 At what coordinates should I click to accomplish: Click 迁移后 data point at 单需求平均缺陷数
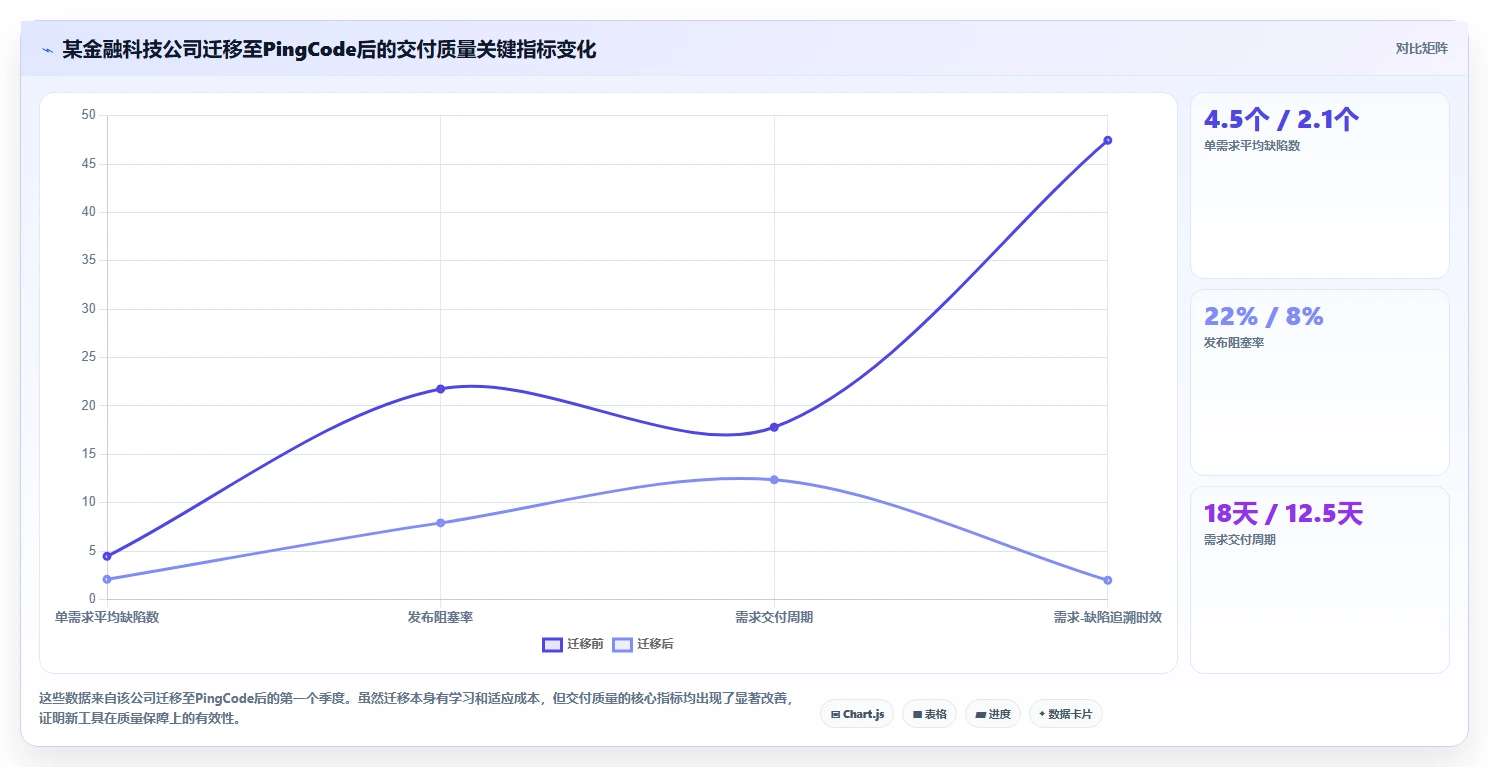107,579
